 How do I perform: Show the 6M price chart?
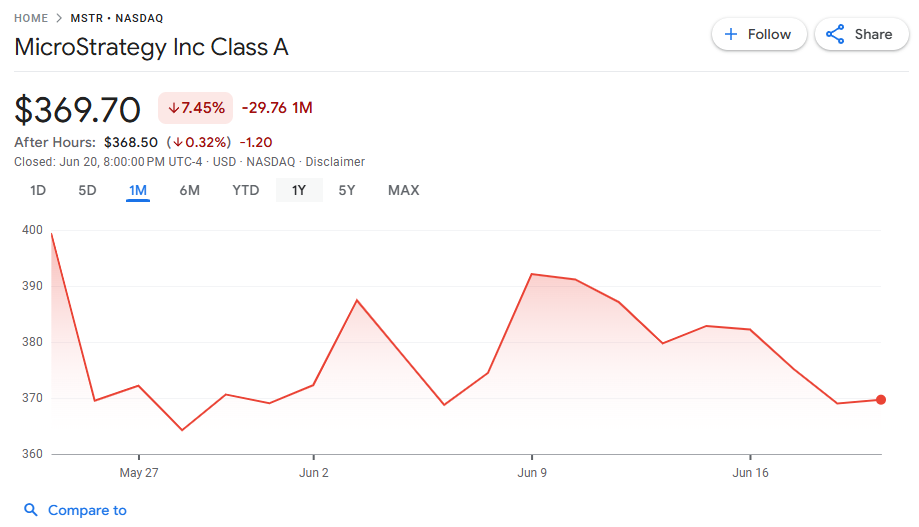[190, 190]
